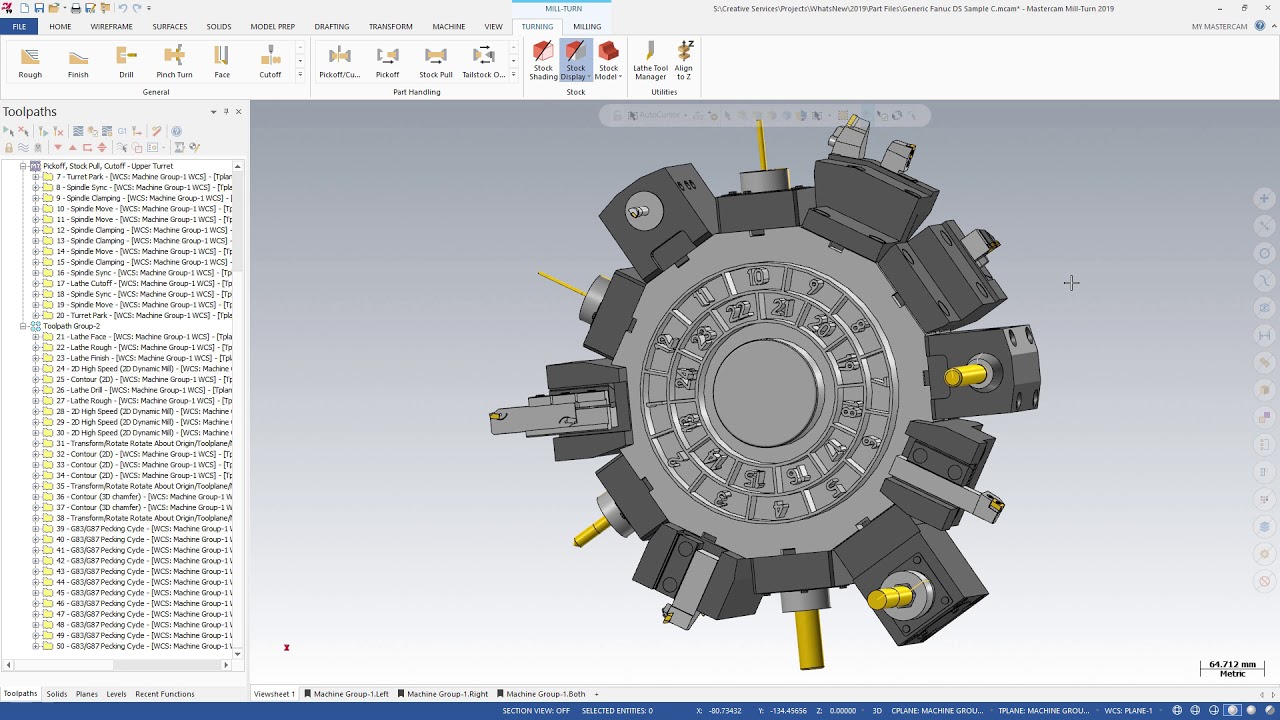The width and height of the screenshot is (1280, 720).
Task: Click the G1 post icon
Action: (x=122, y=131)
